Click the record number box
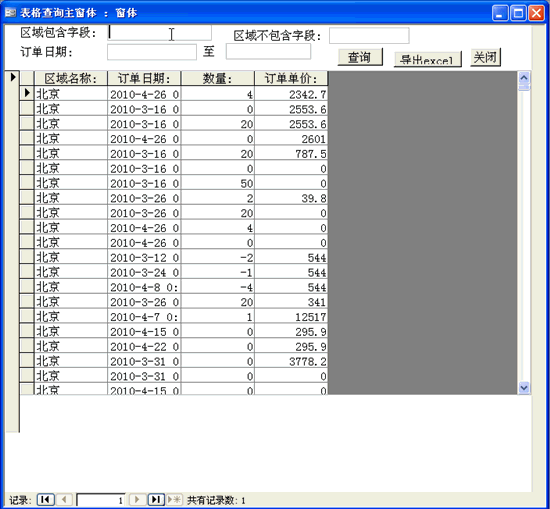550x509 pixels. [x=101, y=500]
